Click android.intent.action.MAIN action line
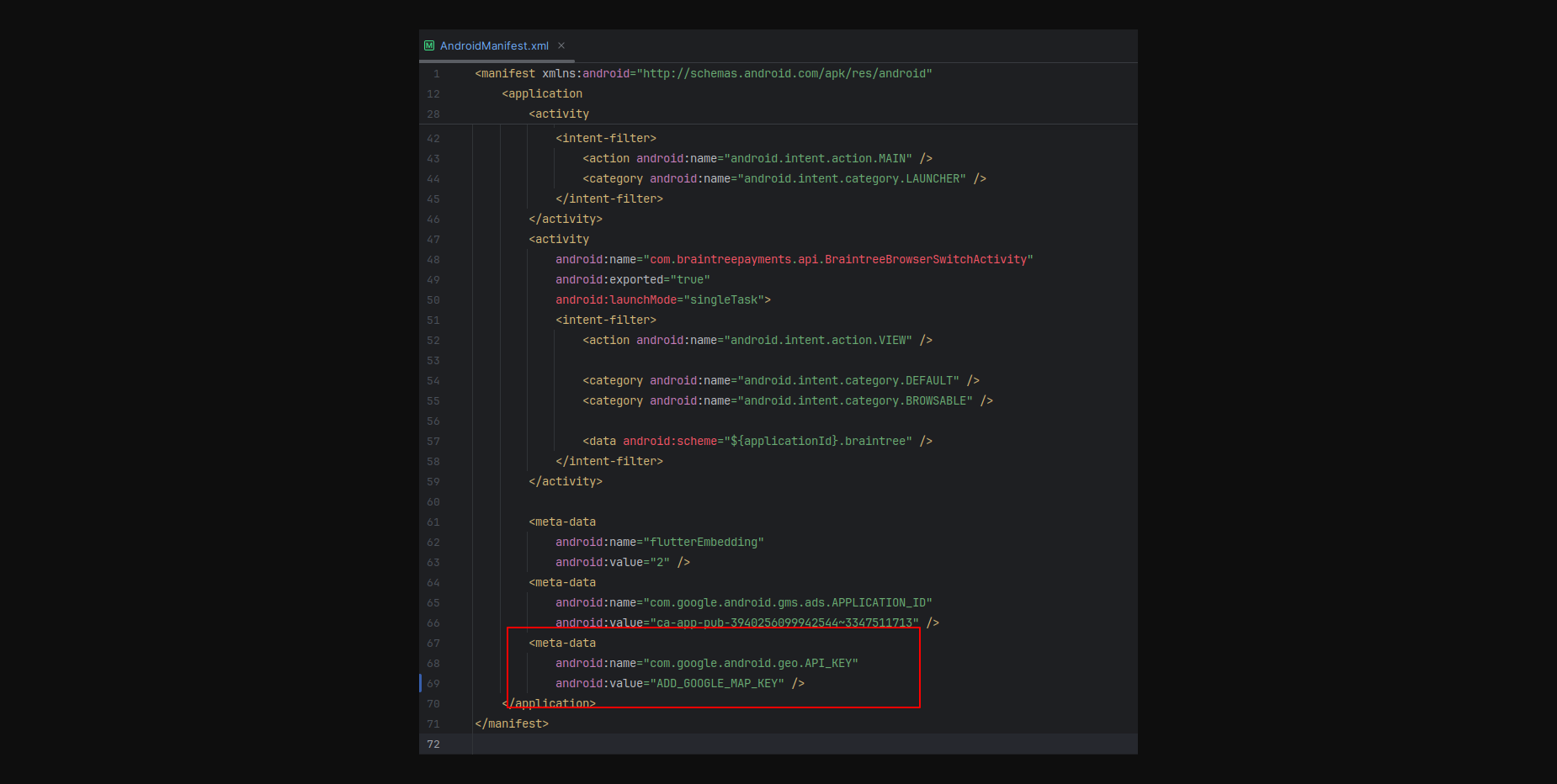 click(757, 159)
